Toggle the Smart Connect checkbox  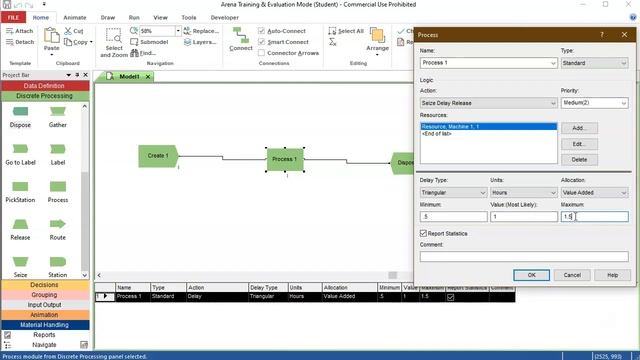pyautogui.click(x=262, y=42)
